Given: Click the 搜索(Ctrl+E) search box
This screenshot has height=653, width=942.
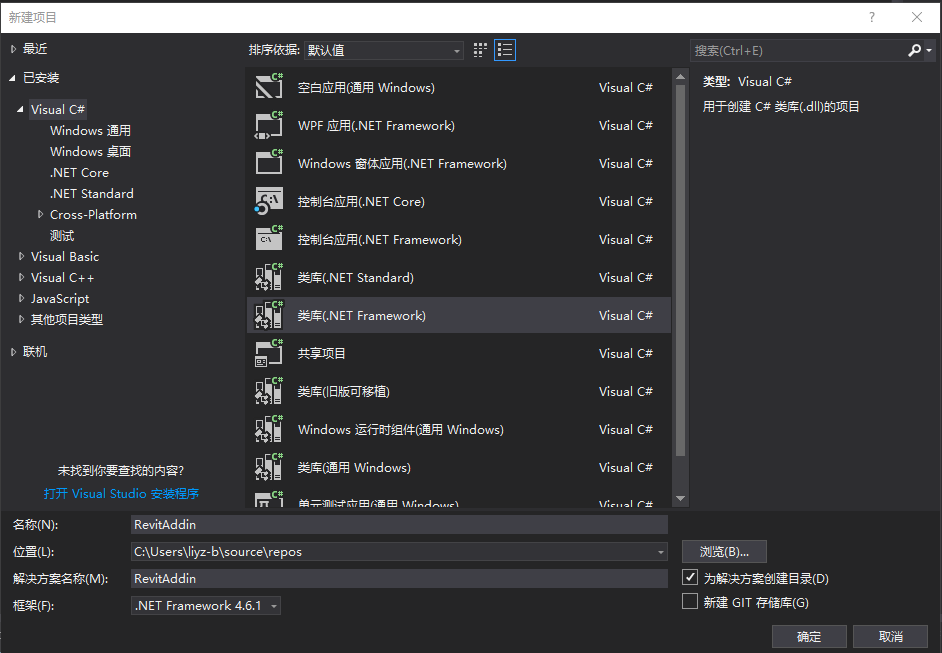Looking at the screenshot, I should (x=798, y=50).
